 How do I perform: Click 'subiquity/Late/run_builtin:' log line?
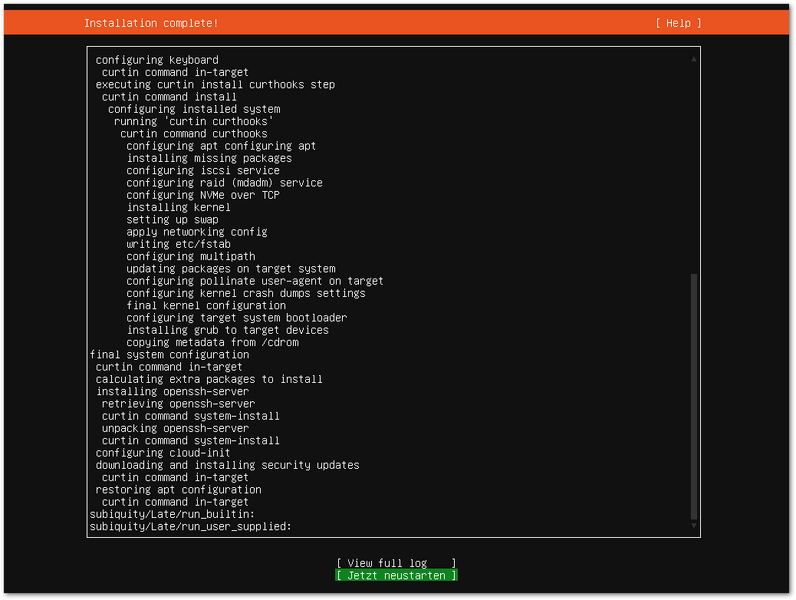(172, 514)
